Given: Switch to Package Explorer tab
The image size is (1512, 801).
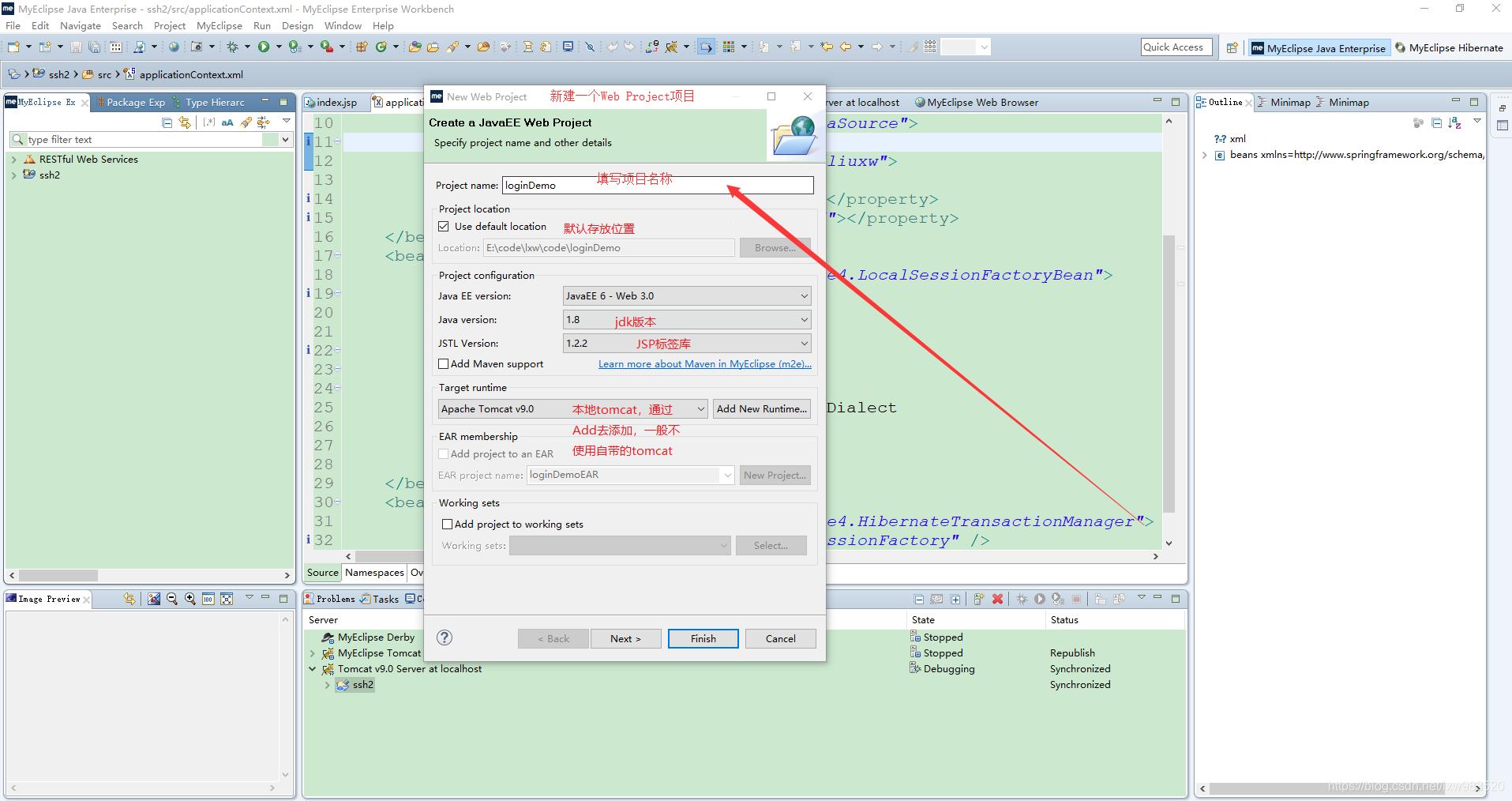Looking at the screenshot, I should pyautogui.click(x=131, y=102).
